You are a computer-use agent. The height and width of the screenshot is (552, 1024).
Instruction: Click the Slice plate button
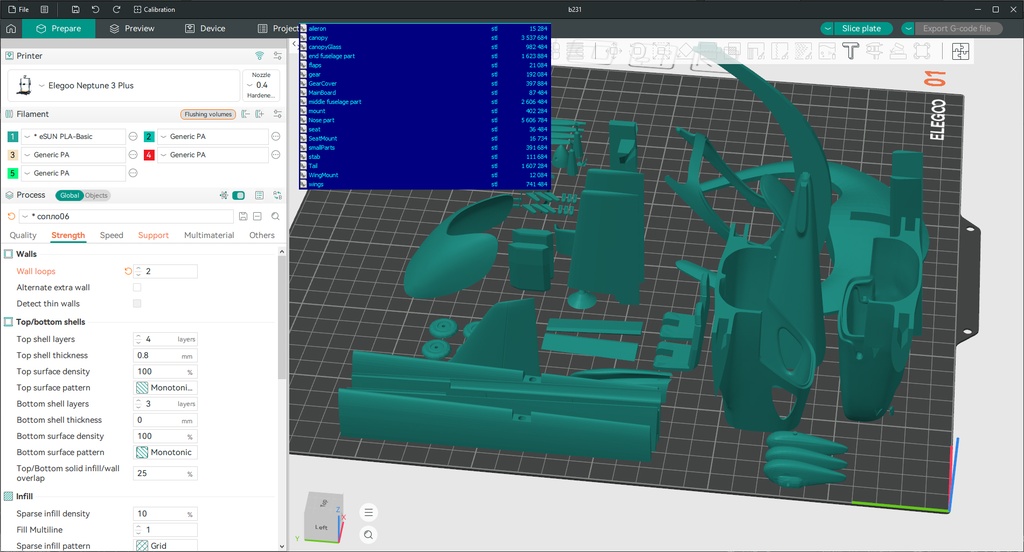861,28
